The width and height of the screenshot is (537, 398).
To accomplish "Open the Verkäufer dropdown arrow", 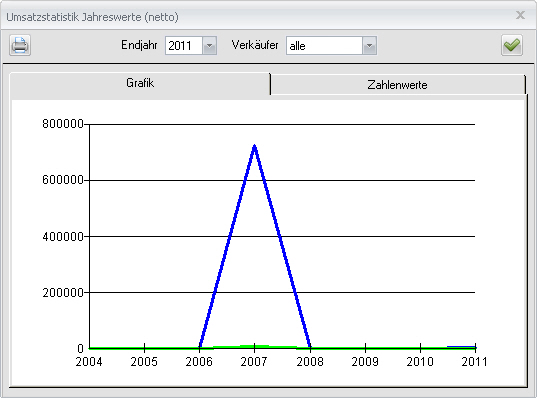I will click(369, 46).
